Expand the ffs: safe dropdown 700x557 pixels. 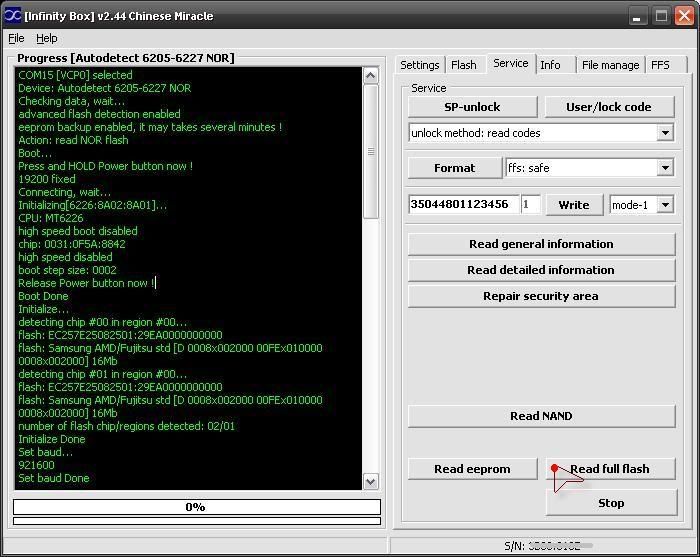click(x=665, y=168)
